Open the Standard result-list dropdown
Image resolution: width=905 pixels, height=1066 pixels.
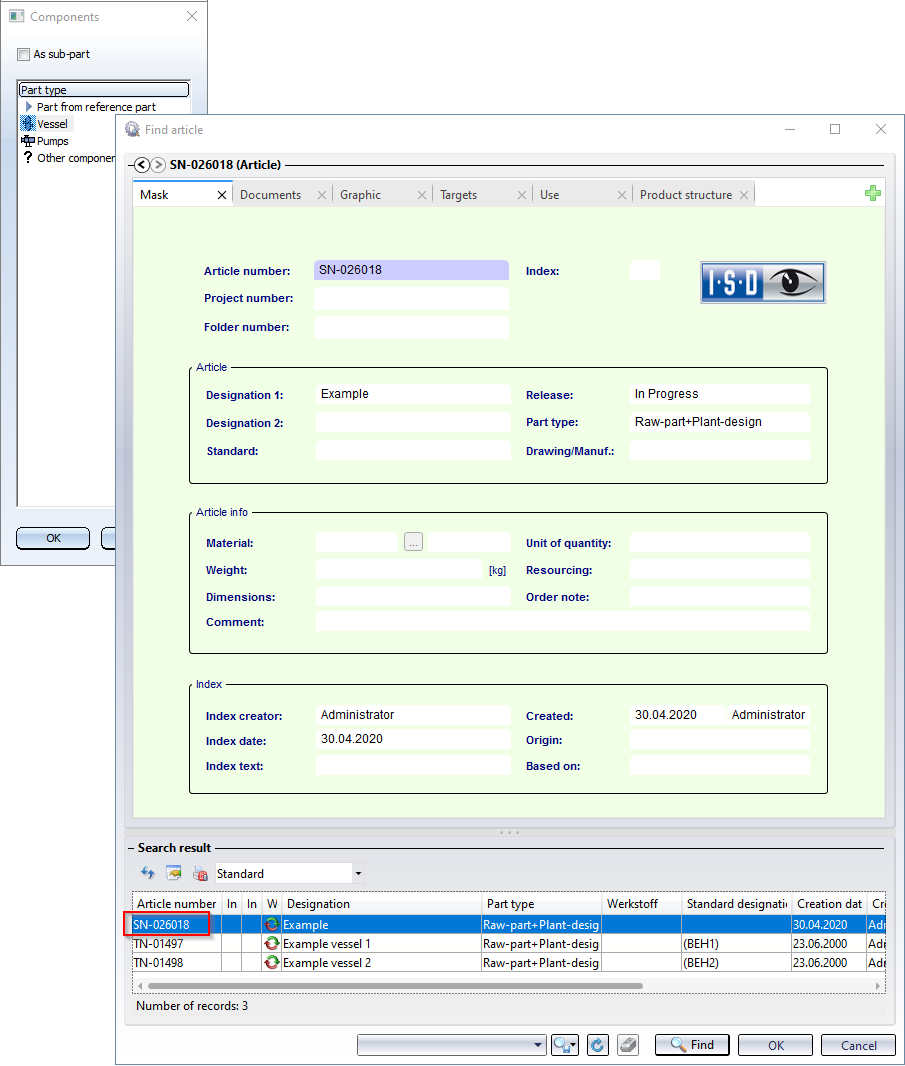pos(358,874)
